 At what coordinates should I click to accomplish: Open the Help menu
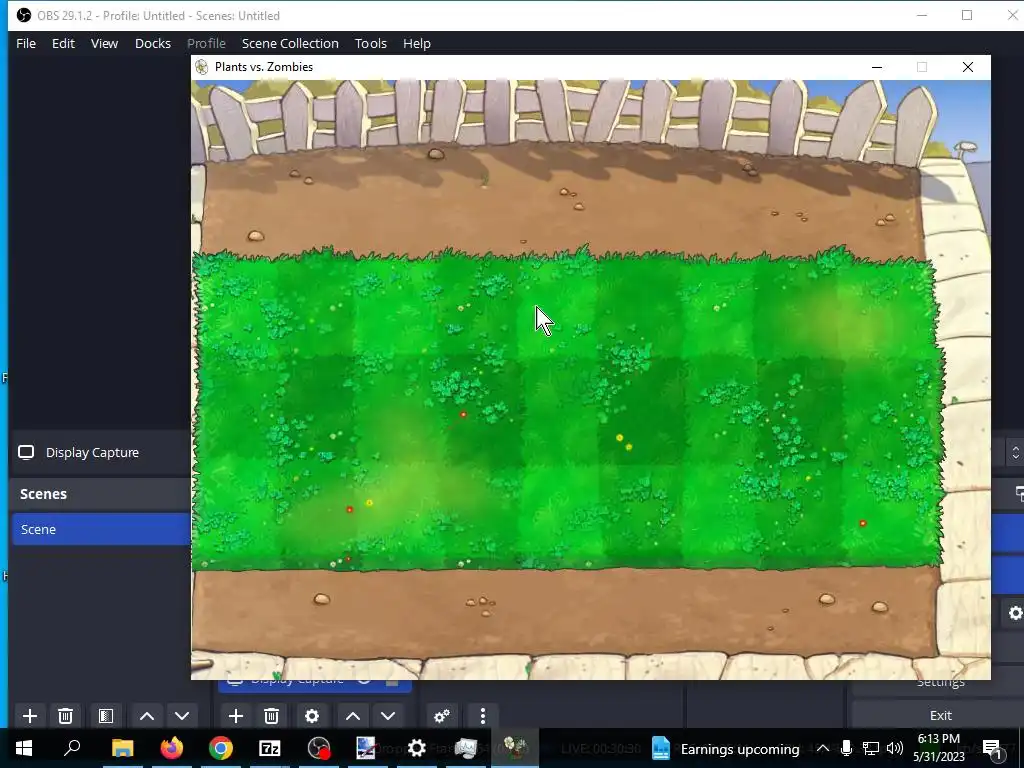417,43
